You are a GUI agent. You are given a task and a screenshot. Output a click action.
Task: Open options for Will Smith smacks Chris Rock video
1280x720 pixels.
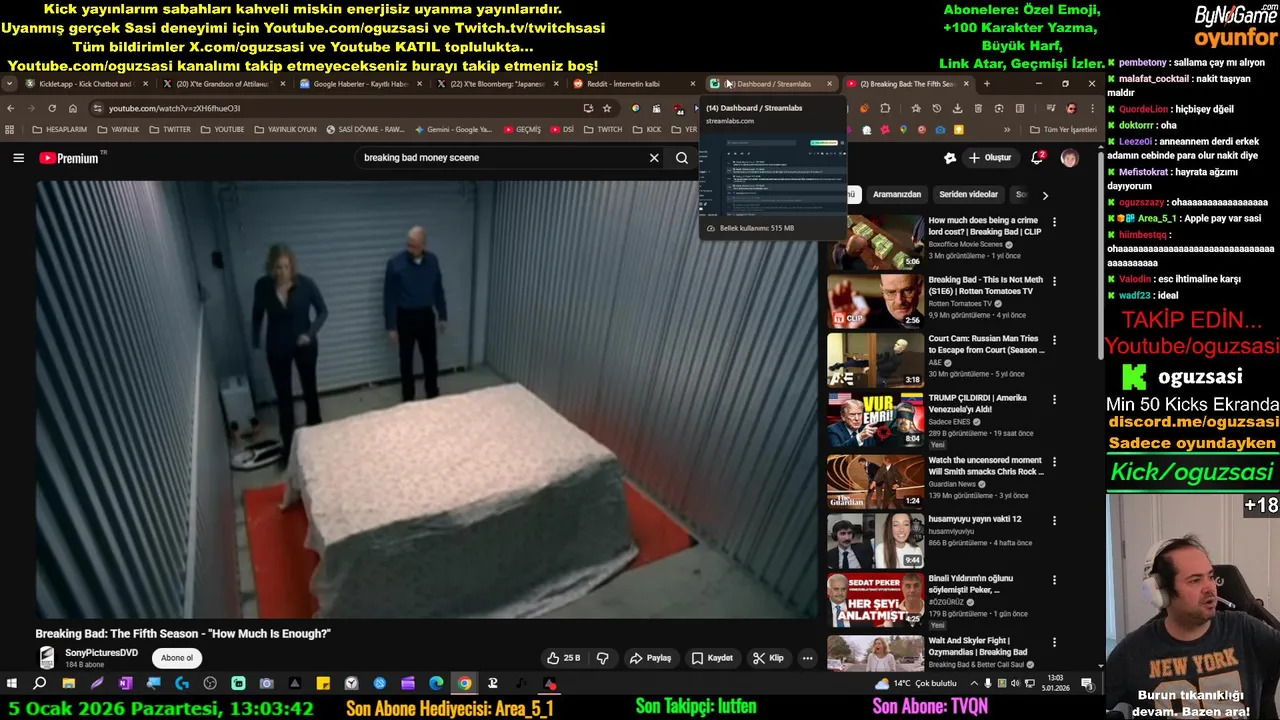(x=1054, y=462)
